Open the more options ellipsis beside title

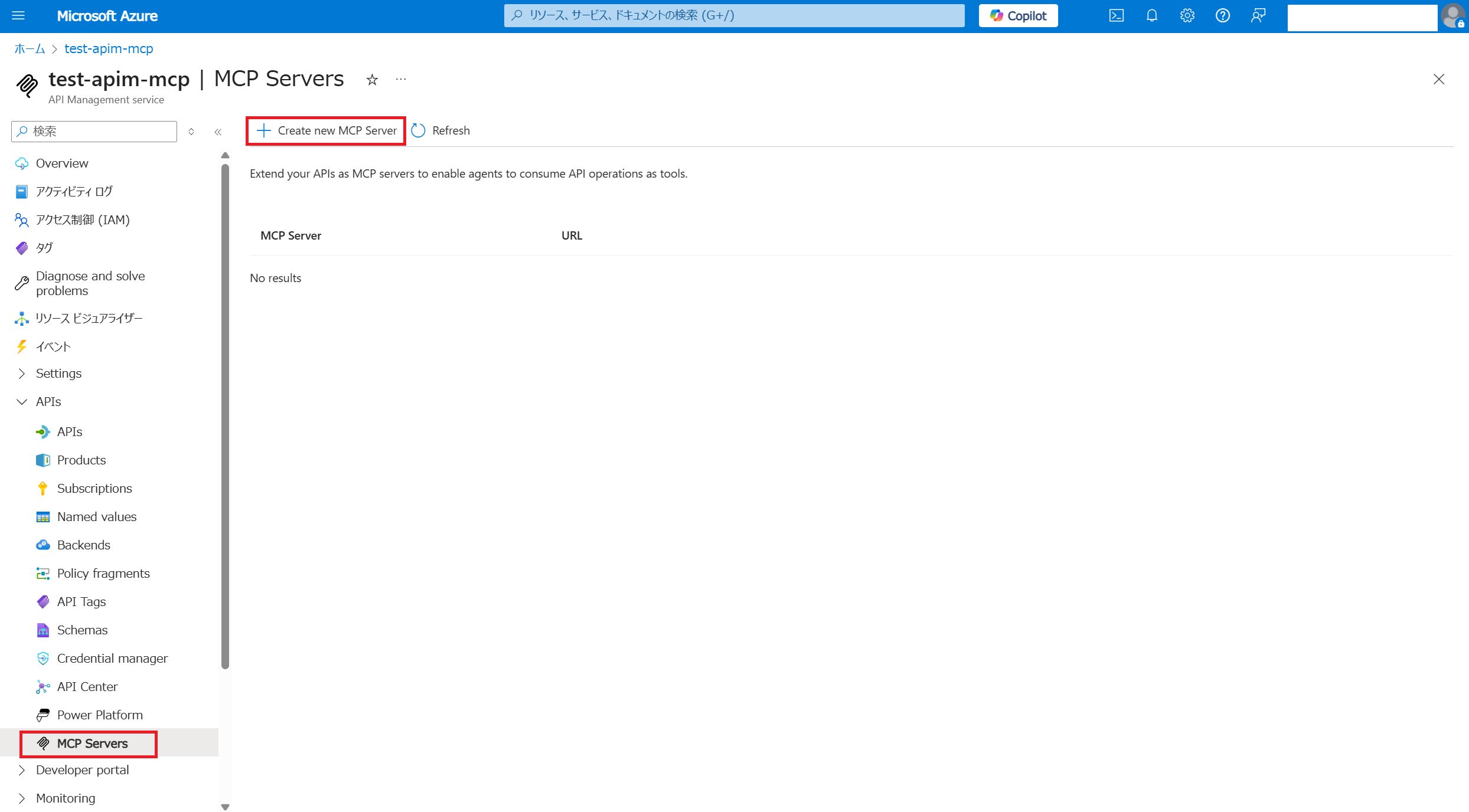click(x=401, y=80)
